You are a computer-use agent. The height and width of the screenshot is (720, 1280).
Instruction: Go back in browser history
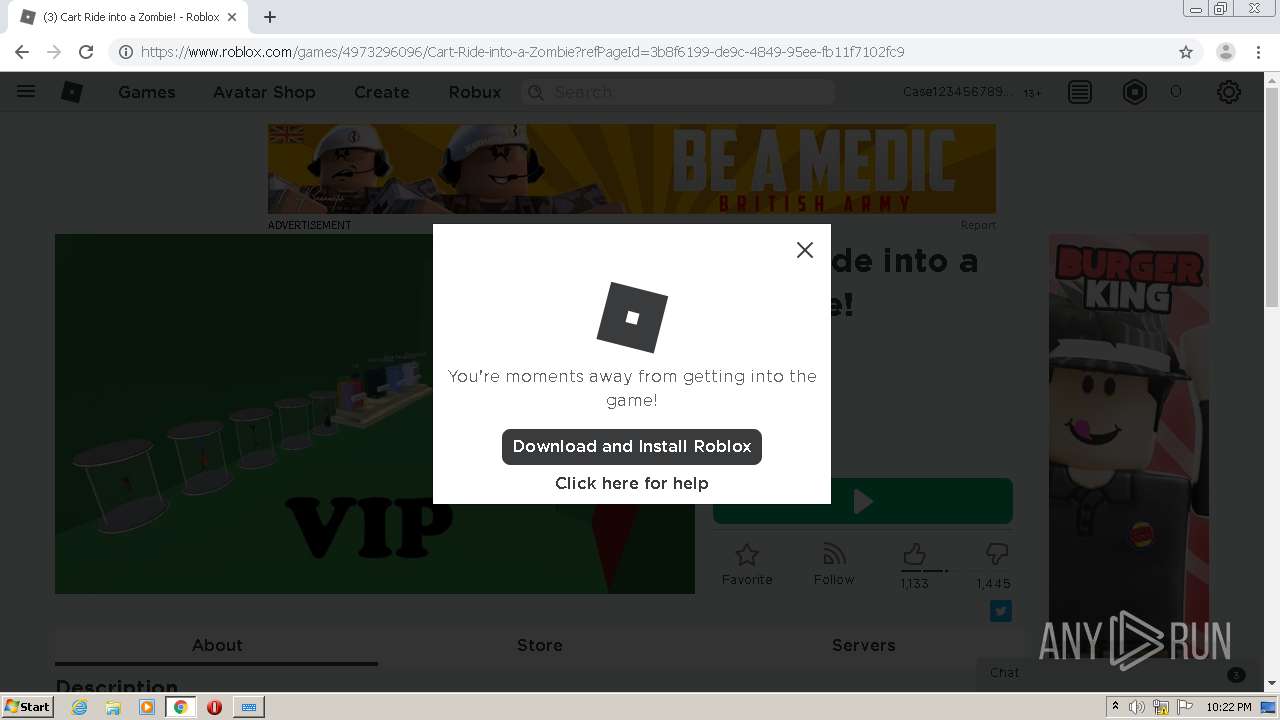22,52
